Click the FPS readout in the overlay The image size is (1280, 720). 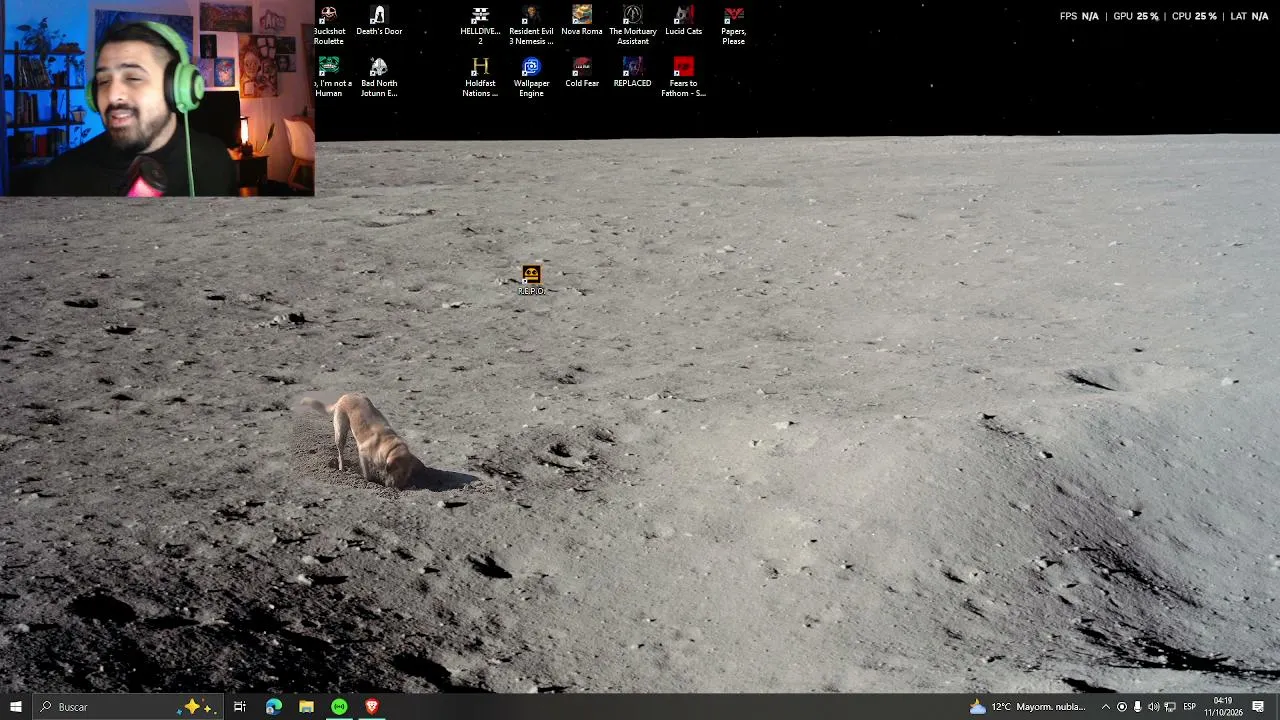[1079, 16]
